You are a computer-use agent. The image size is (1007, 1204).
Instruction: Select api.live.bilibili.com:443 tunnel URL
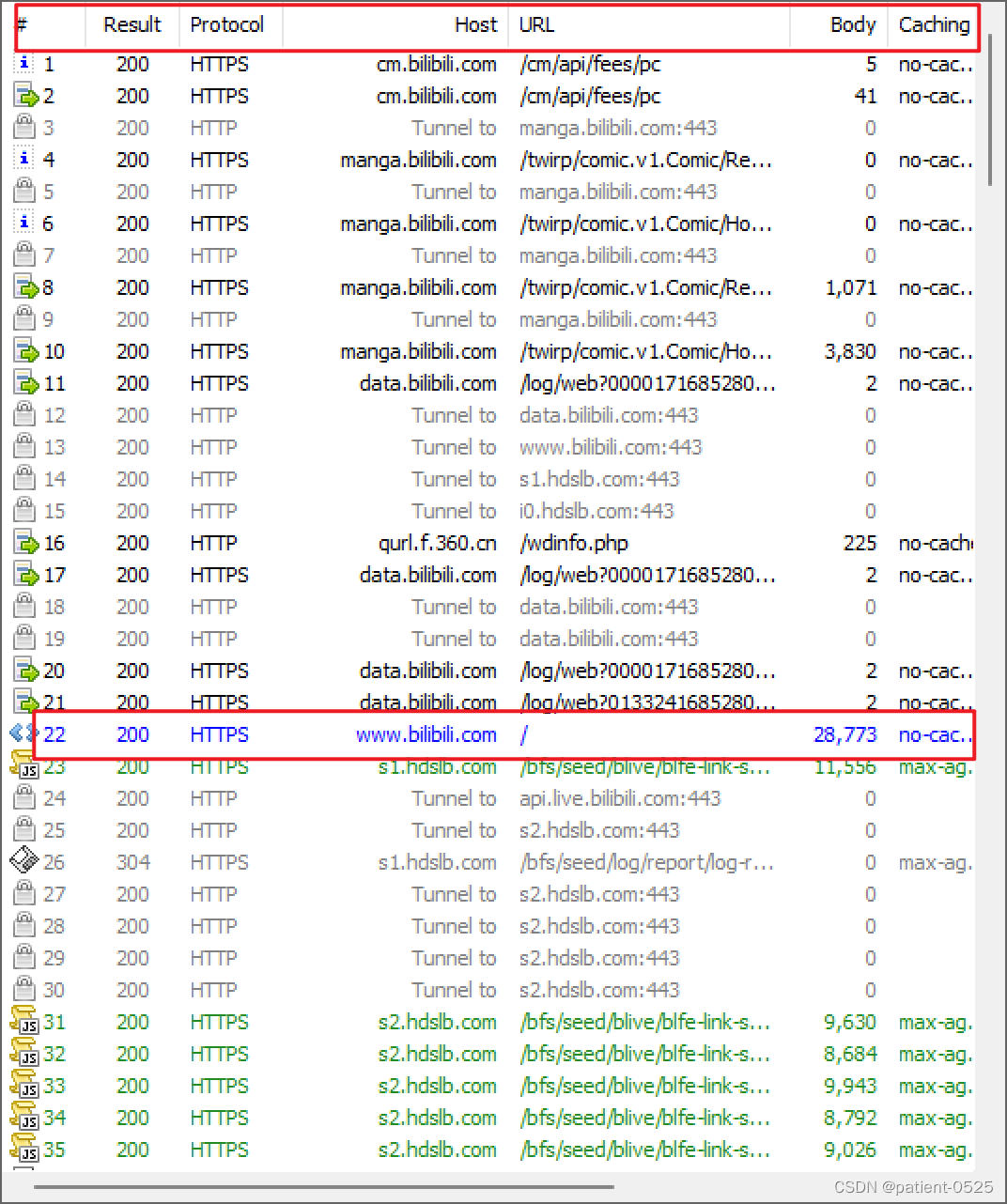[x=620, y=798]
